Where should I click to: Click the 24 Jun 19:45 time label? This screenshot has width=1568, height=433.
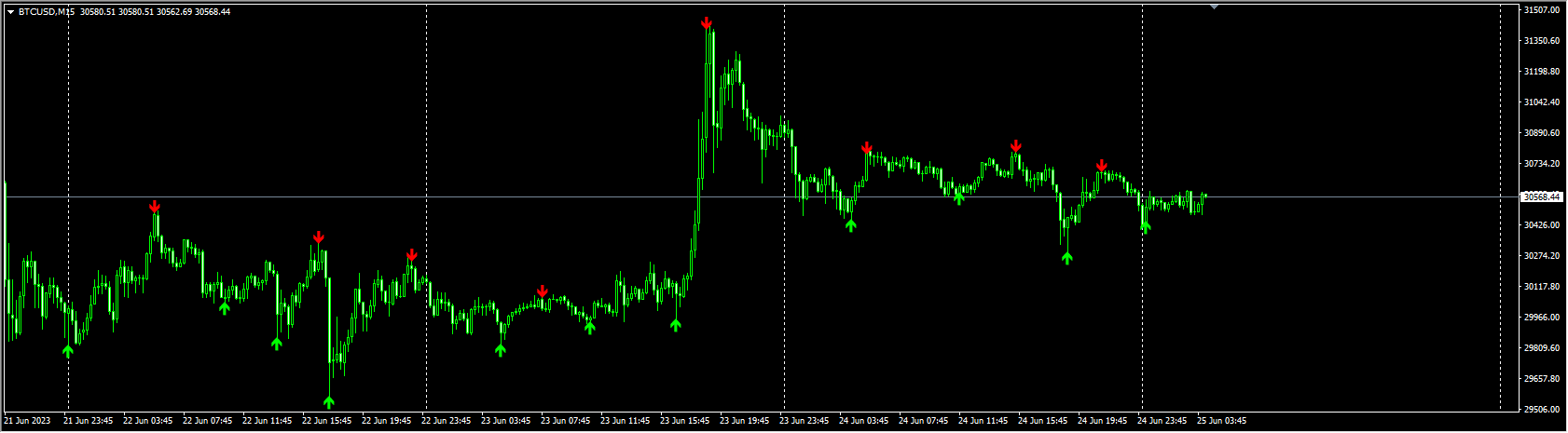click(1103, 421)
